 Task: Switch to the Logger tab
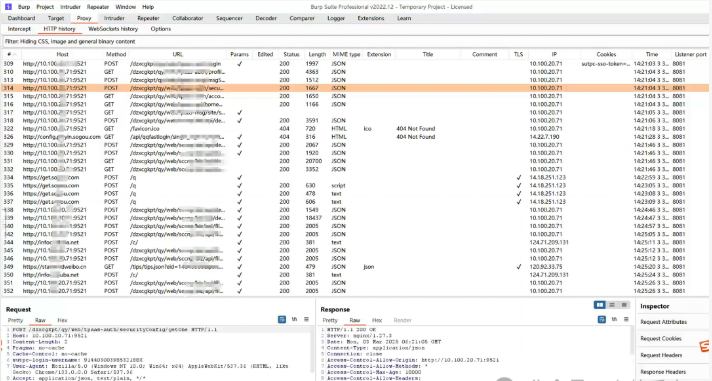(x=336, y=18)
